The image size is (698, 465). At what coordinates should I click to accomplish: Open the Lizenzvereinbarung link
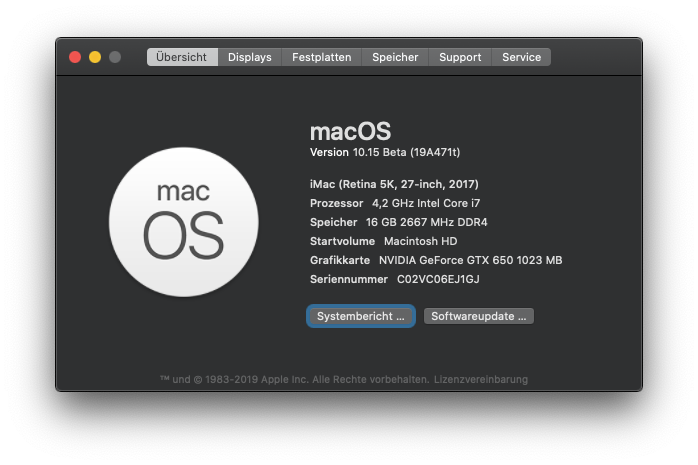[481, 380]
